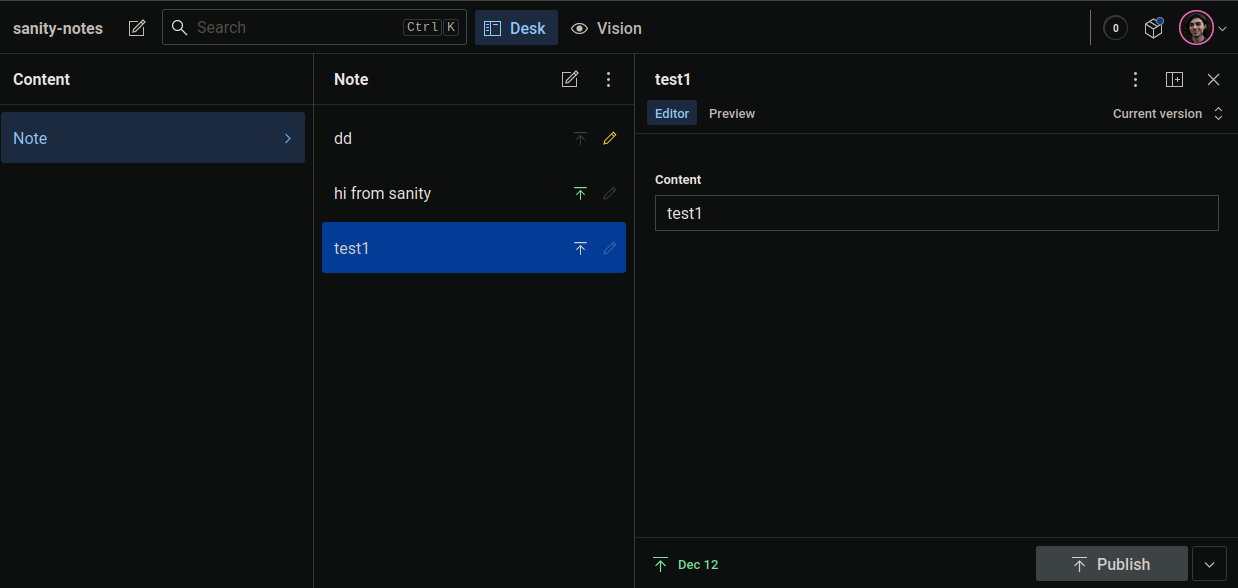Click the Content field containing test1
This screenshot has height=588, width=1238.
pyautogui.click(x=937, y=213)
